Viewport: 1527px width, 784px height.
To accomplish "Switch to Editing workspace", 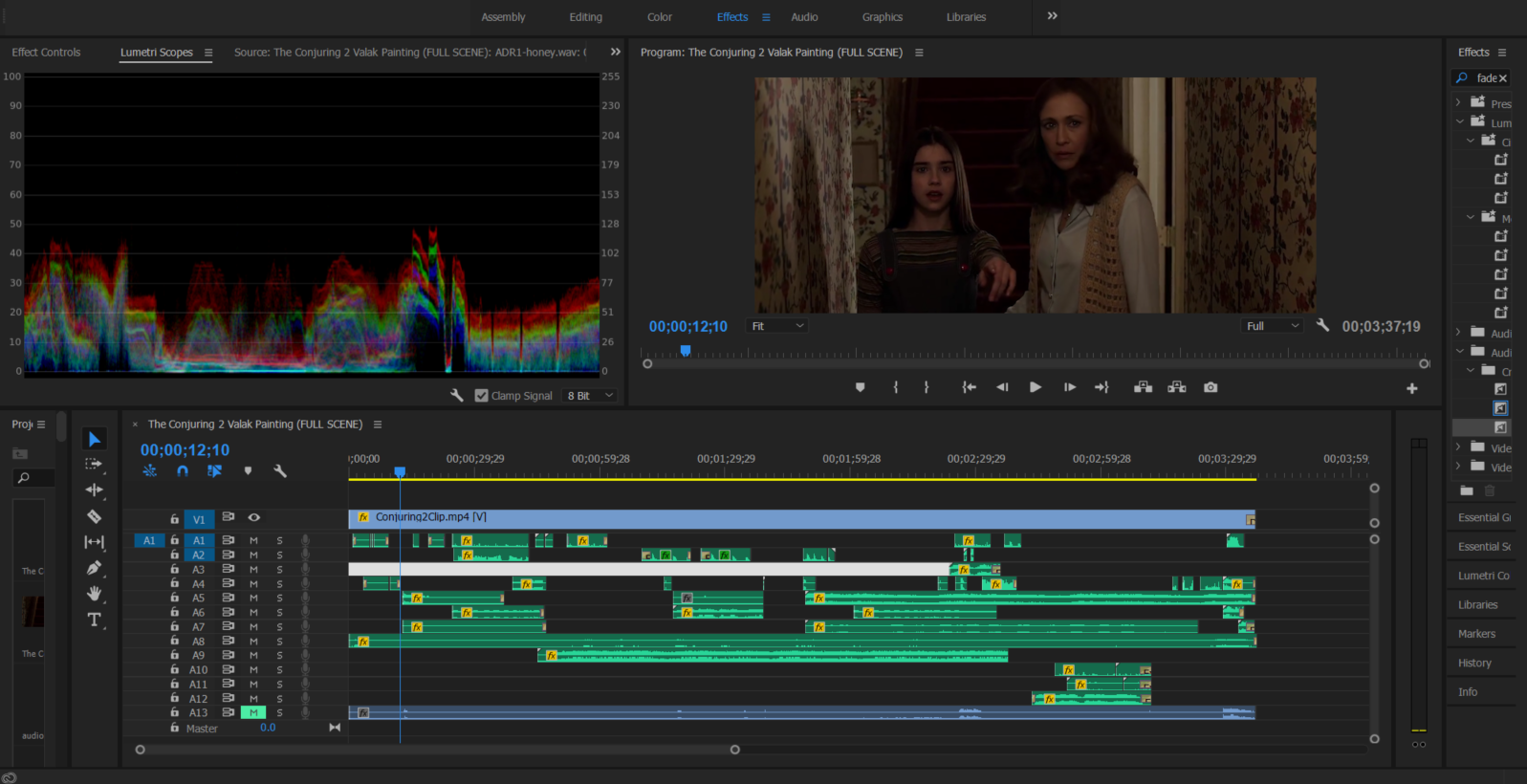I will 585,17.
